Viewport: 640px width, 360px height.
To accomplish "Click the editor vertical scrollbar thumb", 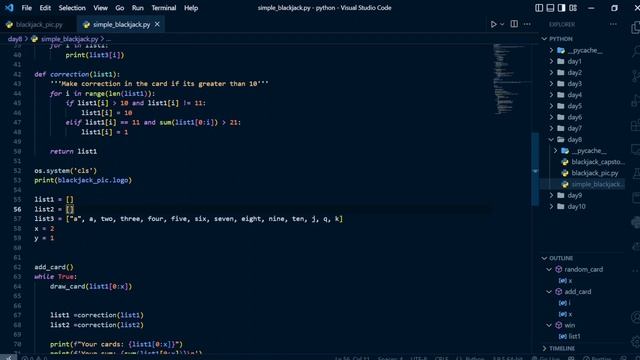I will pyautogui.click(x=535, y=169).
